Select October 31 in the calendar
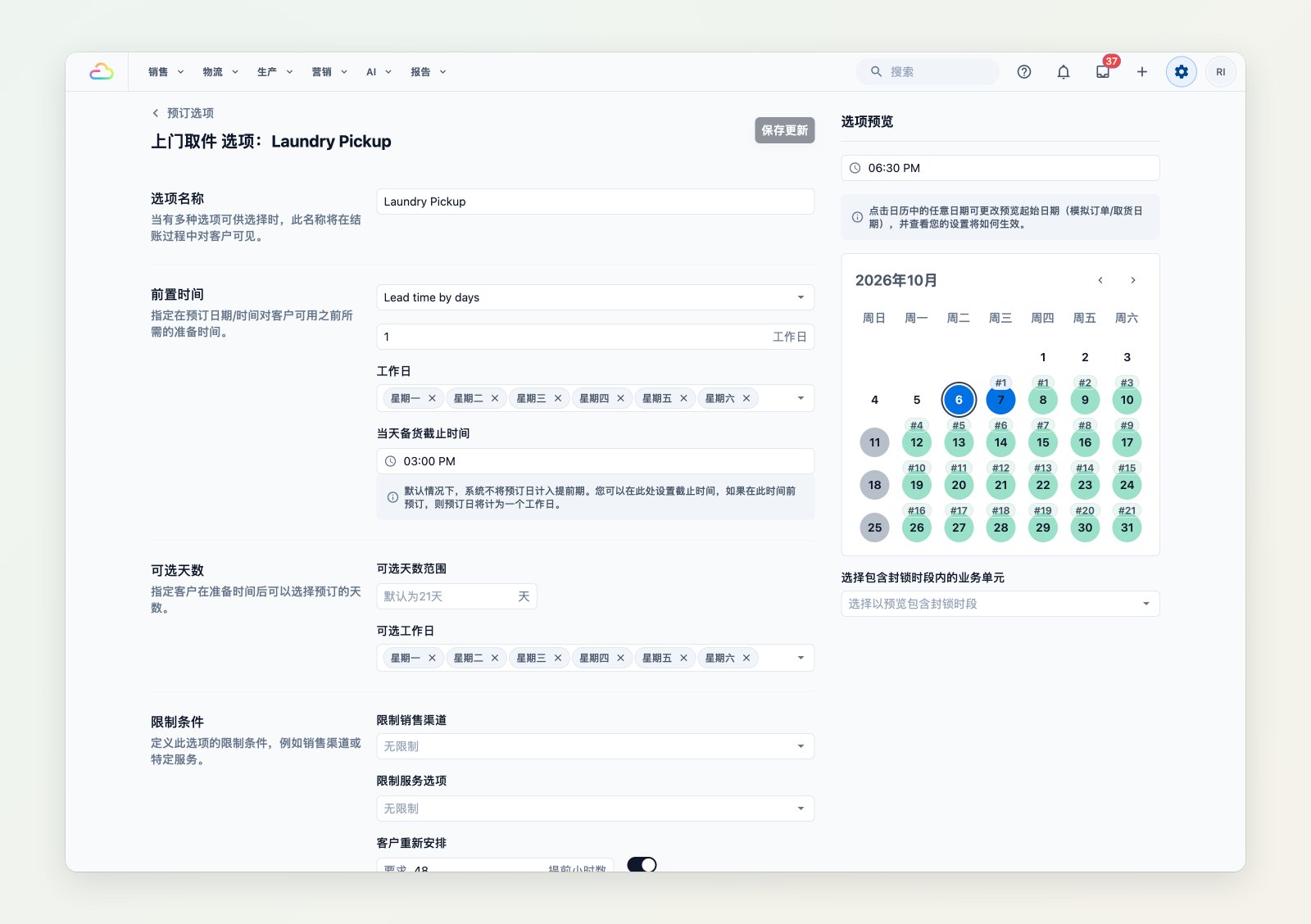Viewport: 1311px width, 924px height. (x=1127, y=528)
